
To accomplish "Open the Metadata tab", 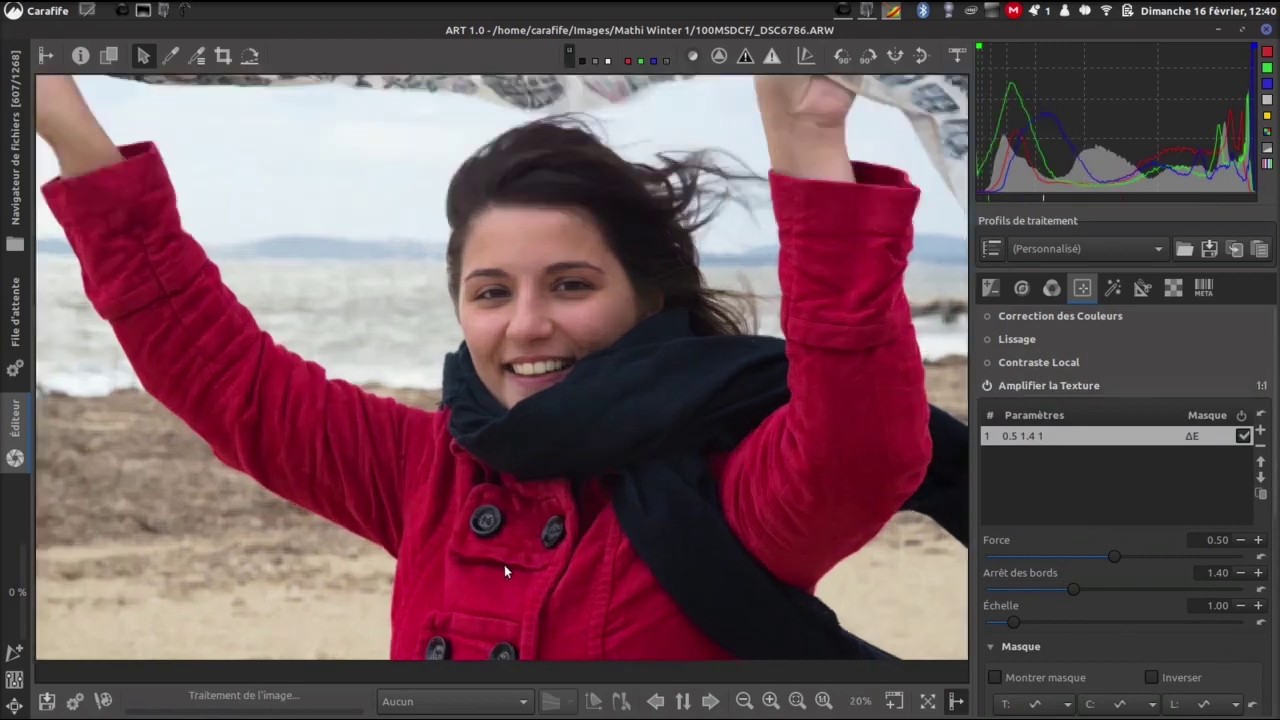I will [1203, 288].
